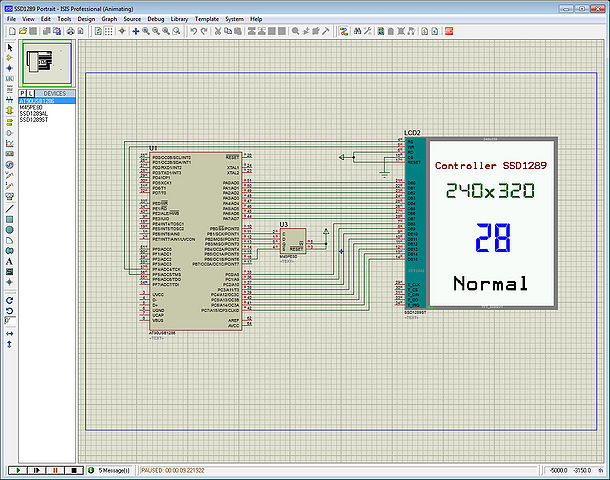Select the 2D Graphics Box tool
This screenshot has height=480, width=610.
pyautogui.click(x=10, y=219)
